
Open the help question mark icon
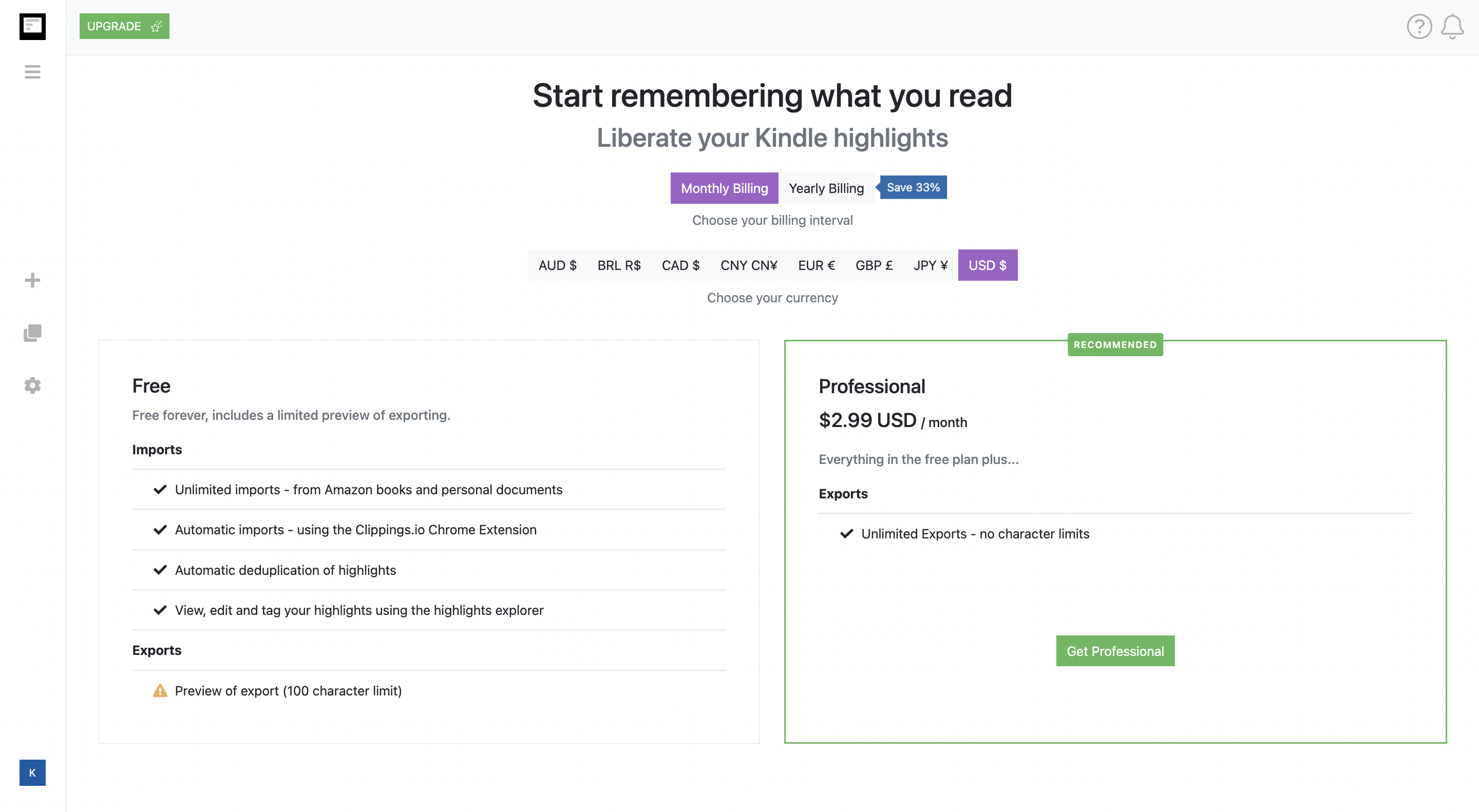tap(1419, 26)
